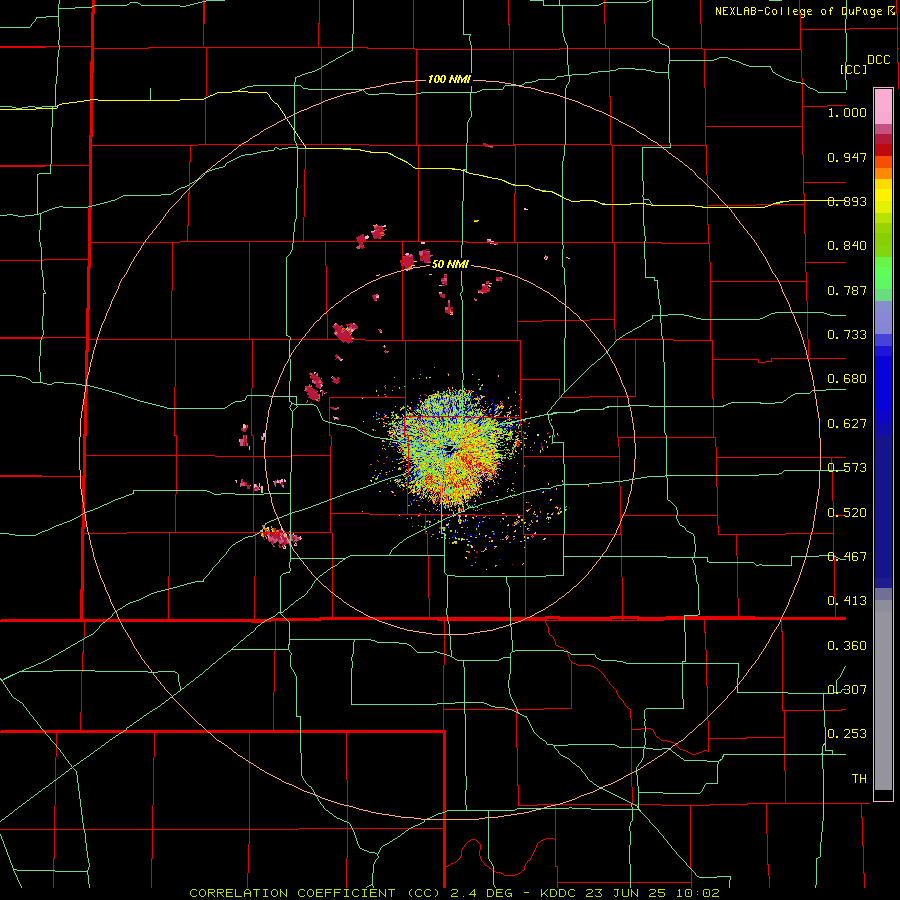The image size is (900, 900).
Task: Click the 0.253 scale value
Action: pyautogui.click(x=847, y=734)
